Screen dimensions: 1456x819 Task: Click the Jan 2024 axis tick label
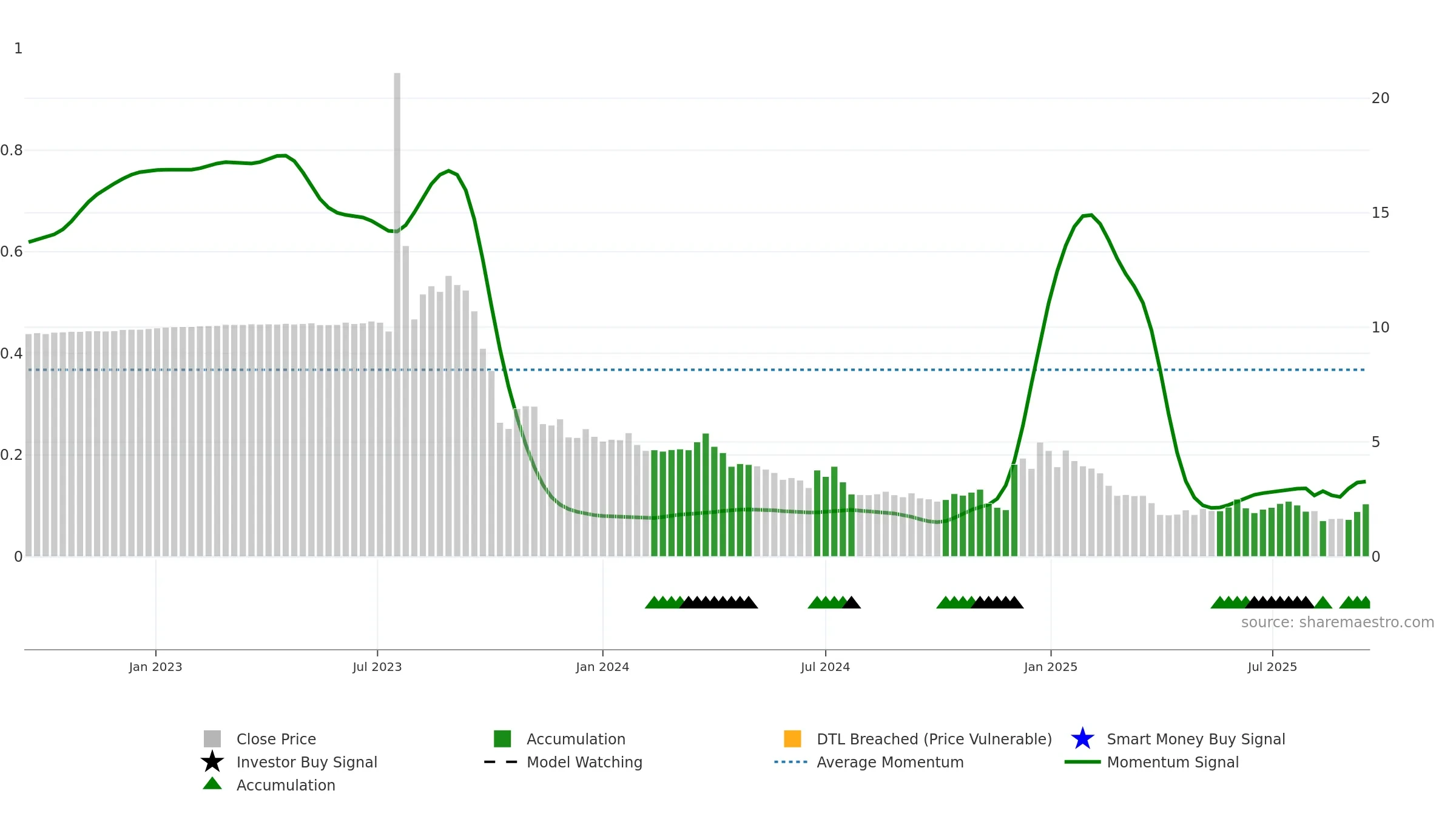pos(602,667)
